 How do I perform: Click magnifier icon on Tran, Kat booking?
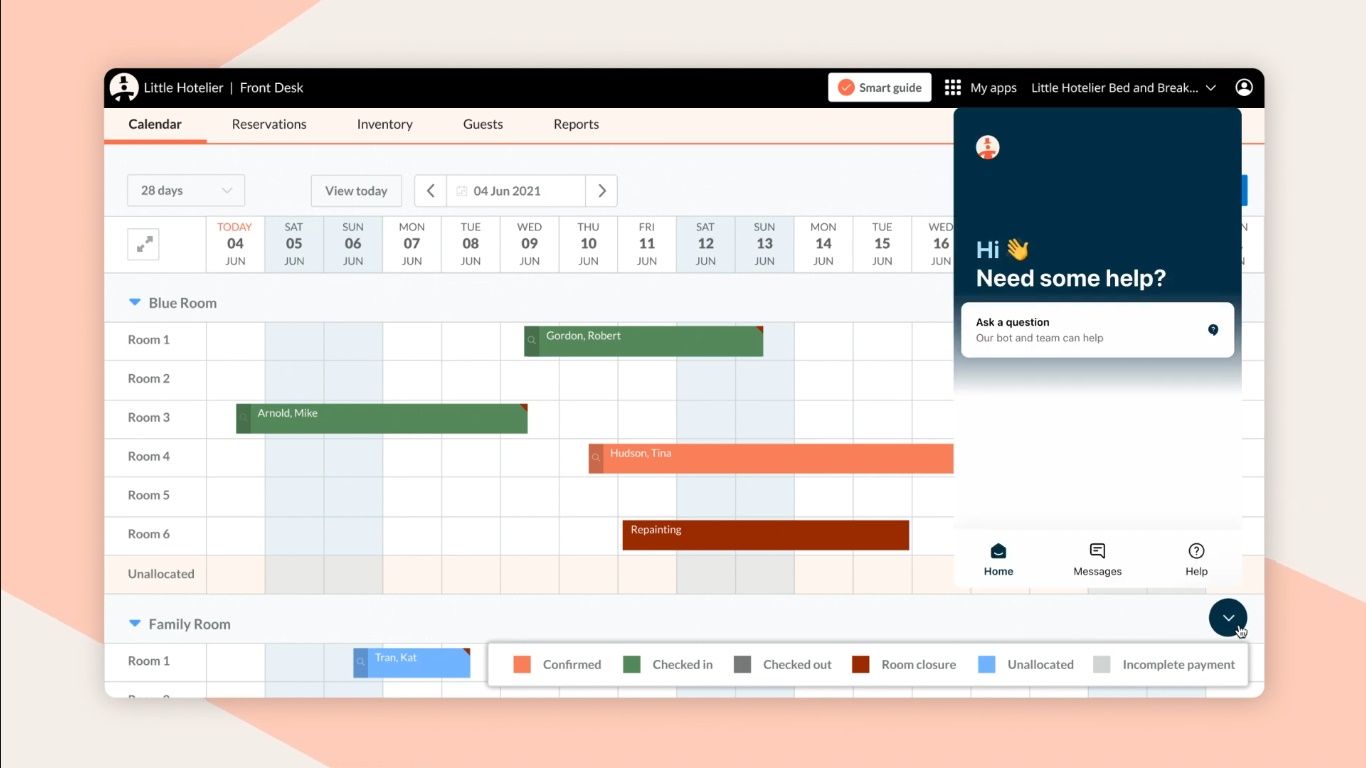click(x=361, y=663)
